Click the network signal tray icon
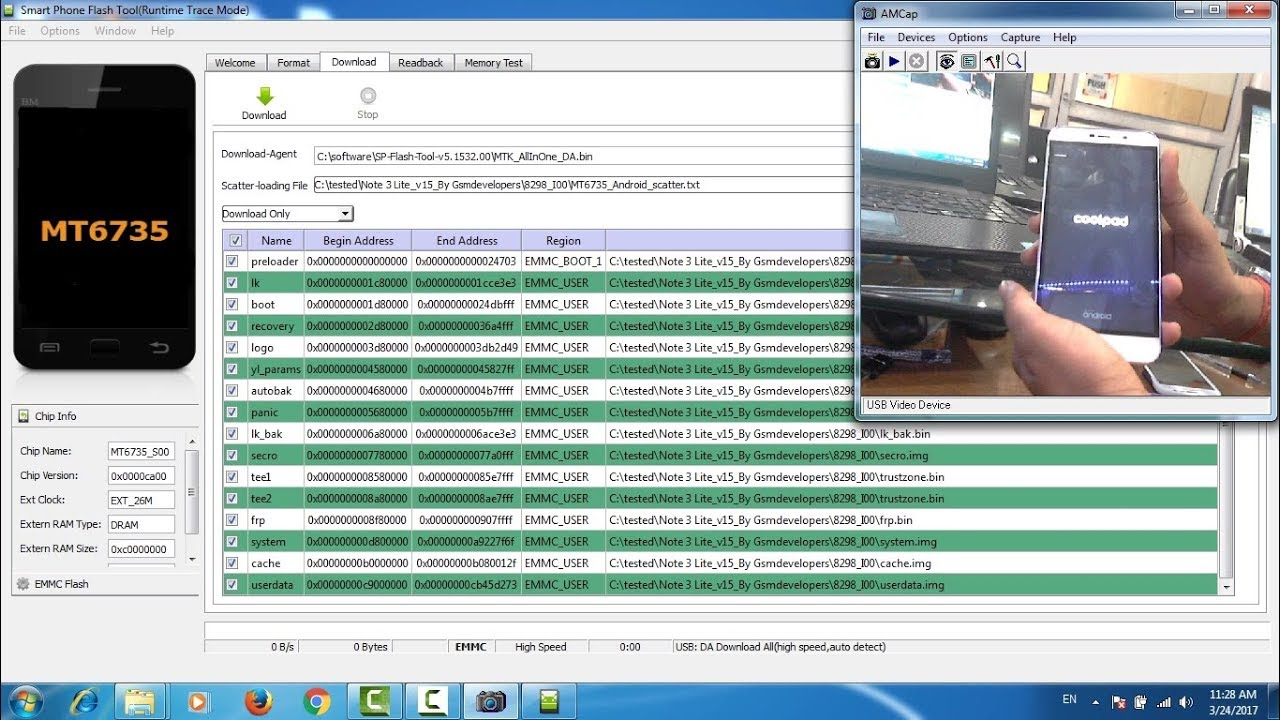1280x720 pixels. pyautogui.click(x=1163, y=701)
